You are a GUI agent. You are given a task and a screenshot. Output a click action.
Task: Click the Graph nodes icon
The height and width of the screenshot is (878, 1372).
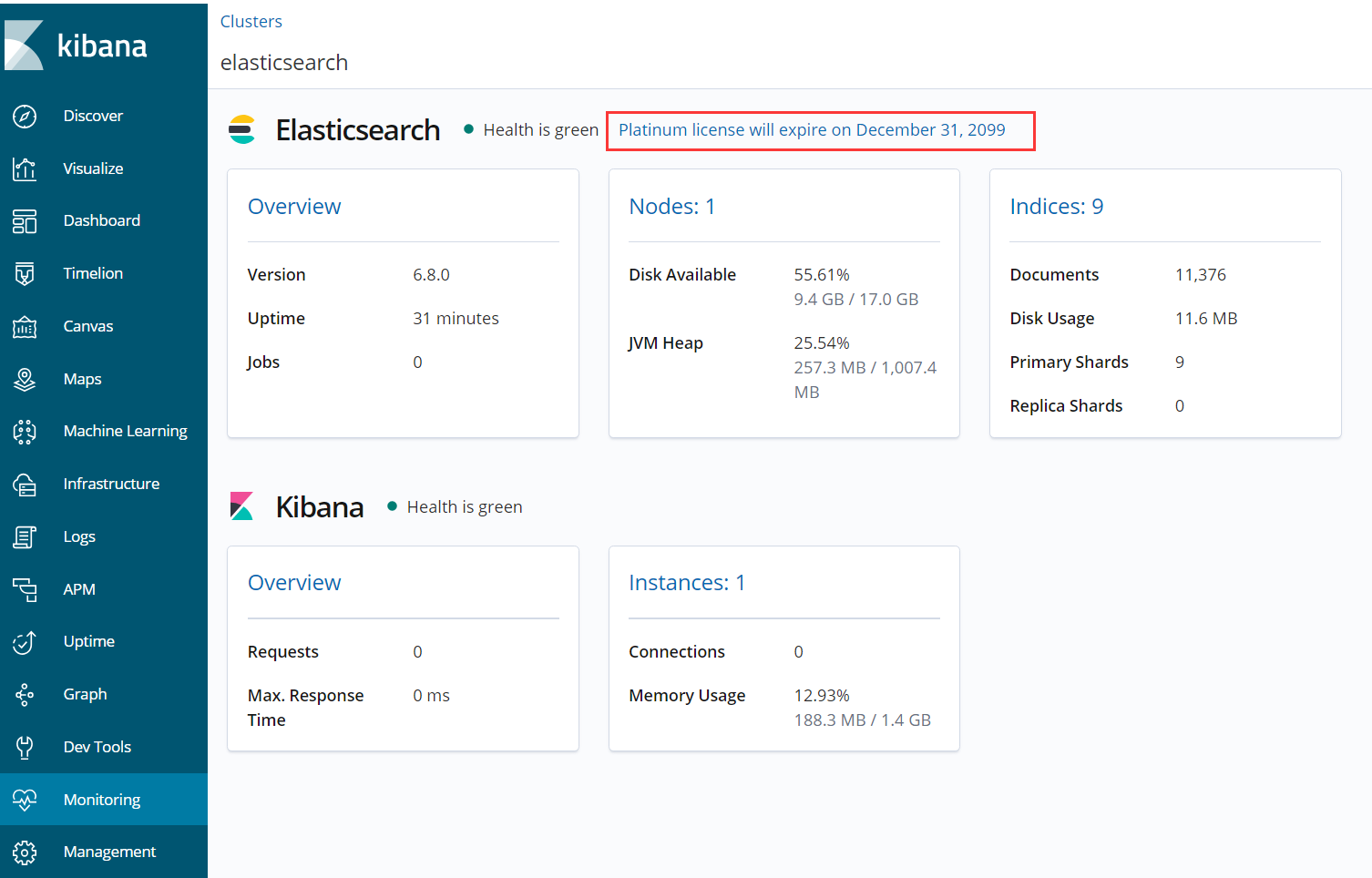click(25, 695)
